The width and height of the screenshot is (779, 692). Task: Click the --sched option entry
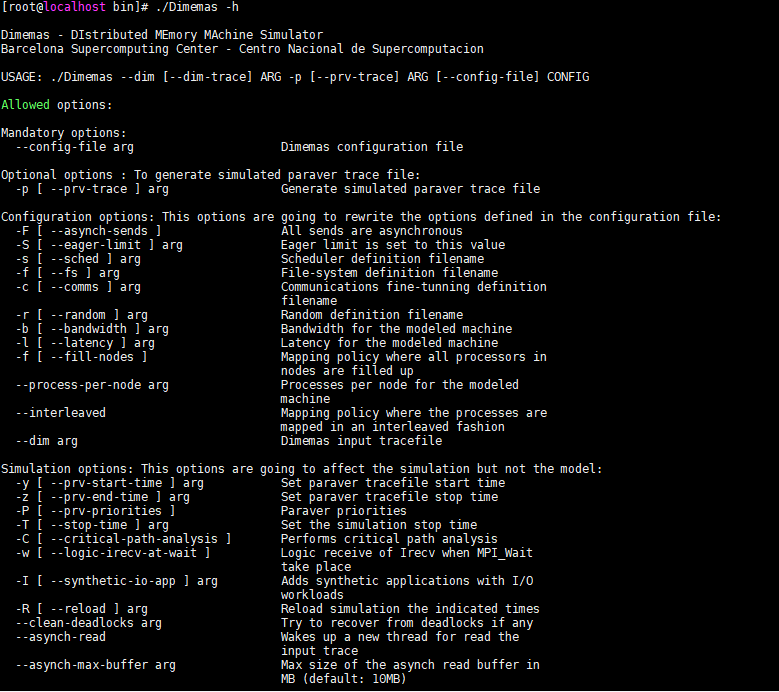tap(78, 259)
